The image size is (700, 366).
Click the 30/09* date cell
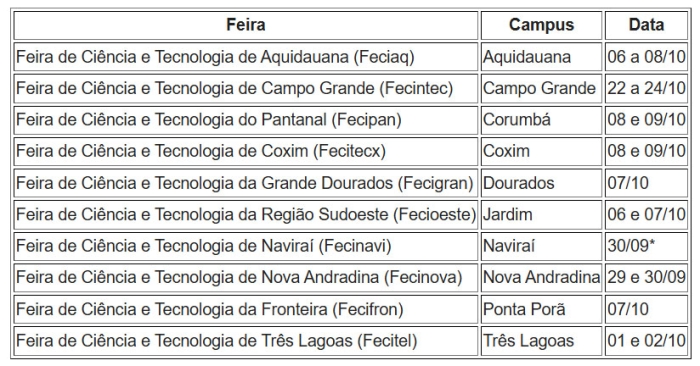point(646,246)
